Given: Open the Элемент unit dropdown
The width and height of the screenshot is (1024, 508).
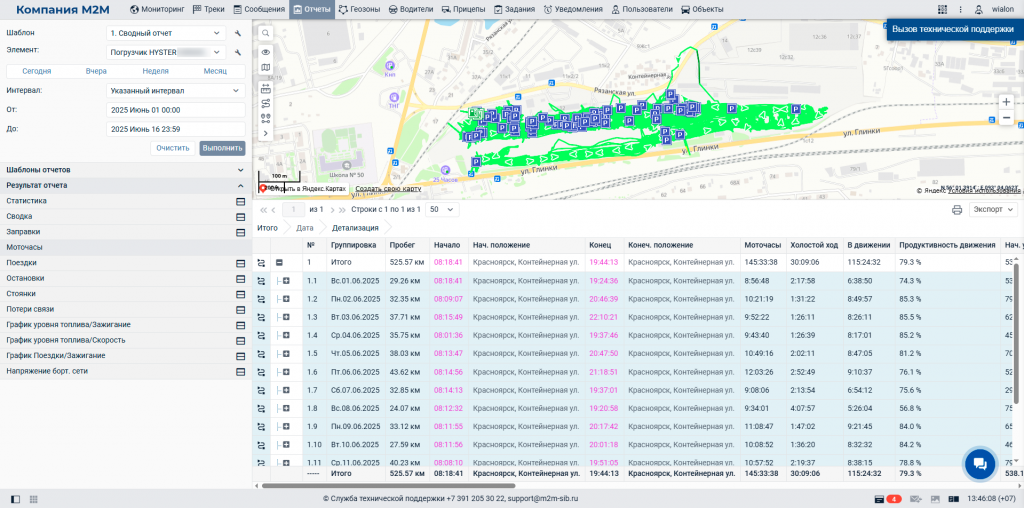Looking at the screenshot, I should [x=166, y=52].
